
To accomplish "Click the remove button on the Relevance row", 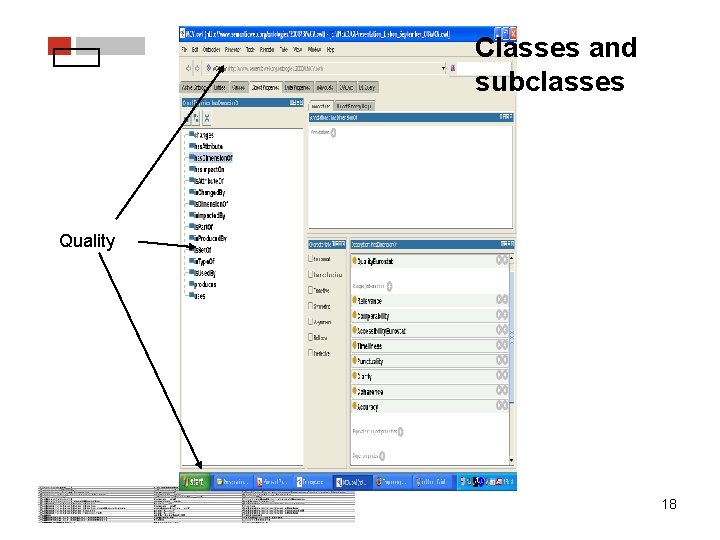I will tap(499, 299).
